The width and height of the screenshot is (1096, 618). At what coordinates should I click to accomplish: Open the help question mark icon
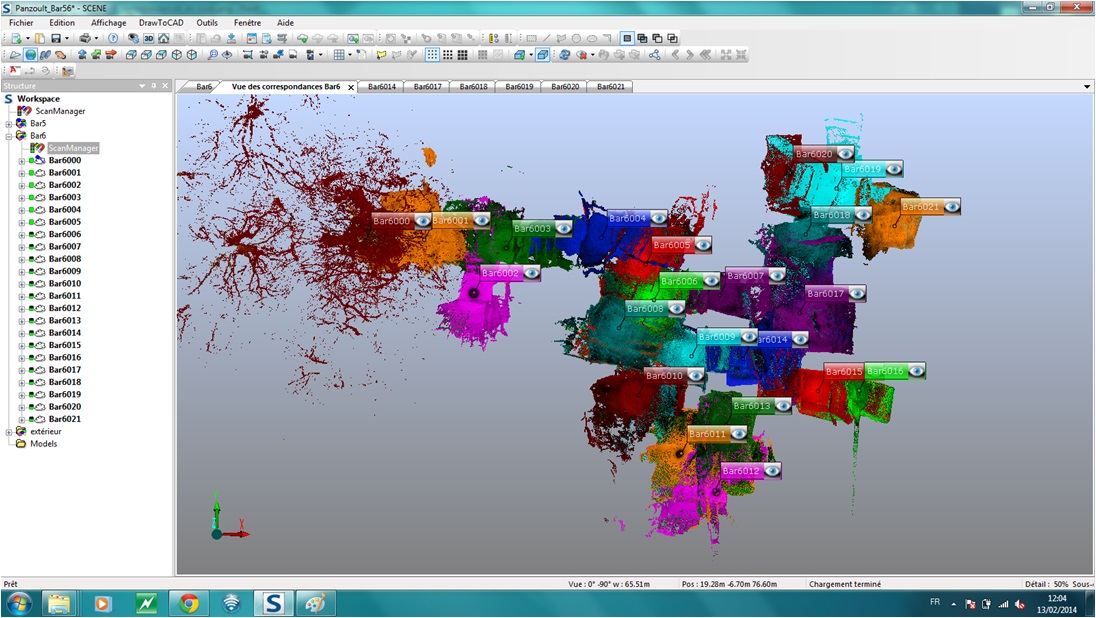(113, 38)
